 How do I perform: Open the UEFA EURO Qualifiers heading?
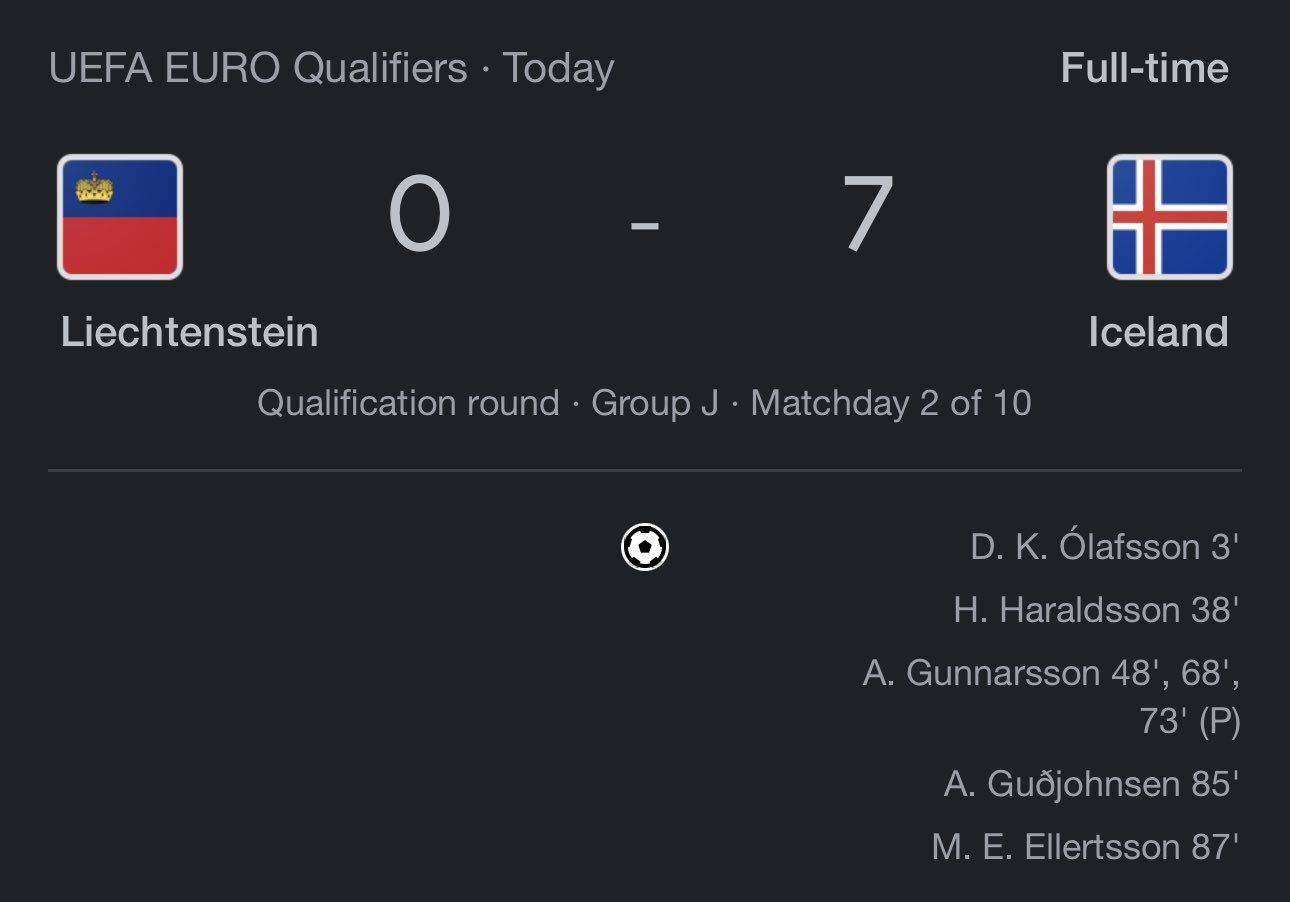(x=258, y=69)
